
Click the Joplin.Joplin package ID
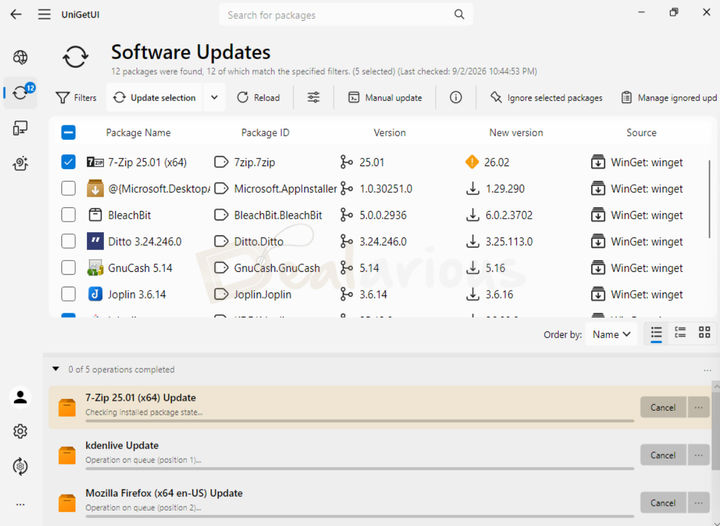click(x=263, y=294)
